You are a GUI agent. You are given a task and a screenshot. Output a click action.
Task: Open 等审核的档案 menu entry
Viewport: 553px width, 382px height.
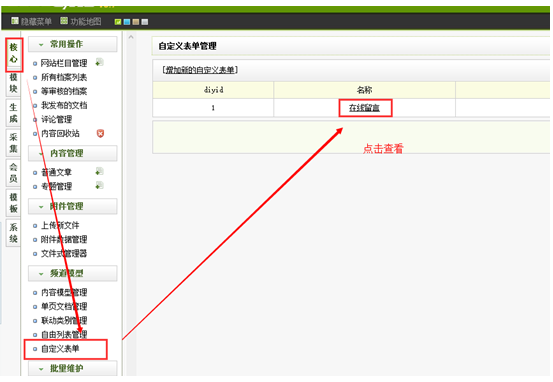coord(64,91)
